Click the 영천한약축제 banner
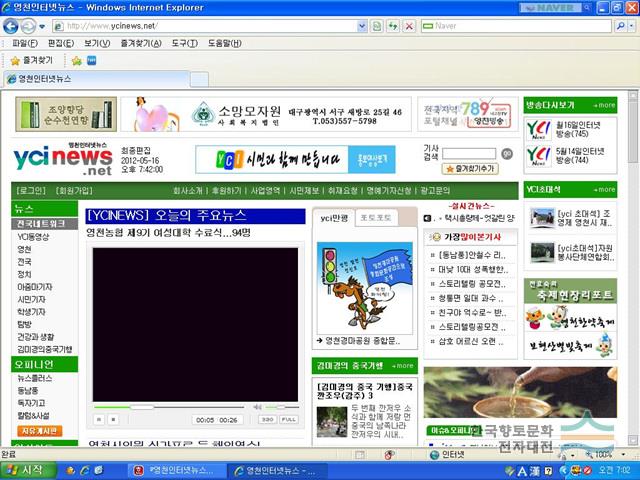Screen dimensions: 640x480 click(x=570, y=318)
